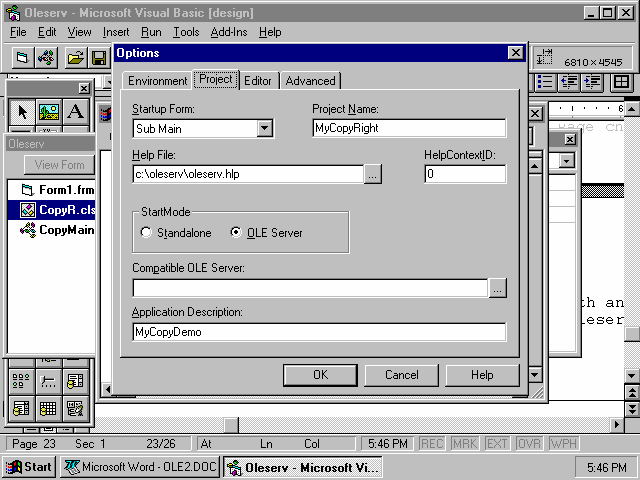640x480 pixels.
Task: Select the Pointer tool in the toolbox
Action: point(22,112)
